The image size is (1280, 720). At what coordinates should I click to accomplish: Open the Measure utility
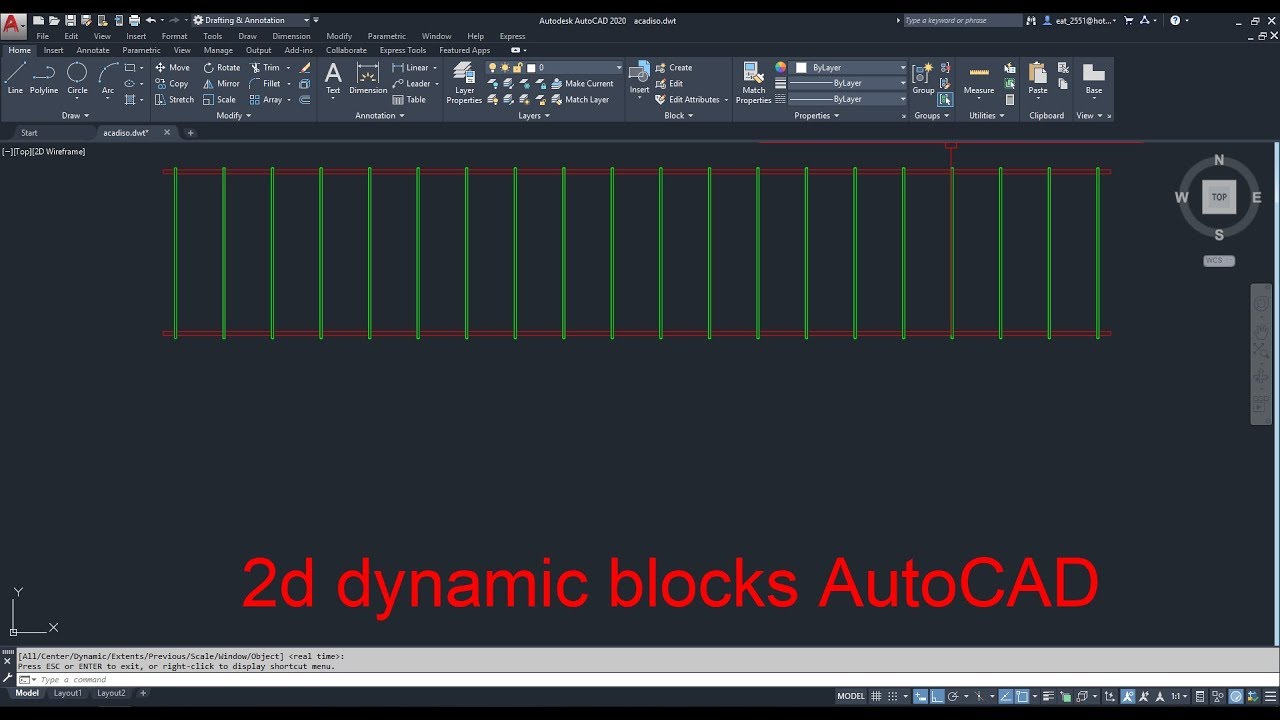979,78
